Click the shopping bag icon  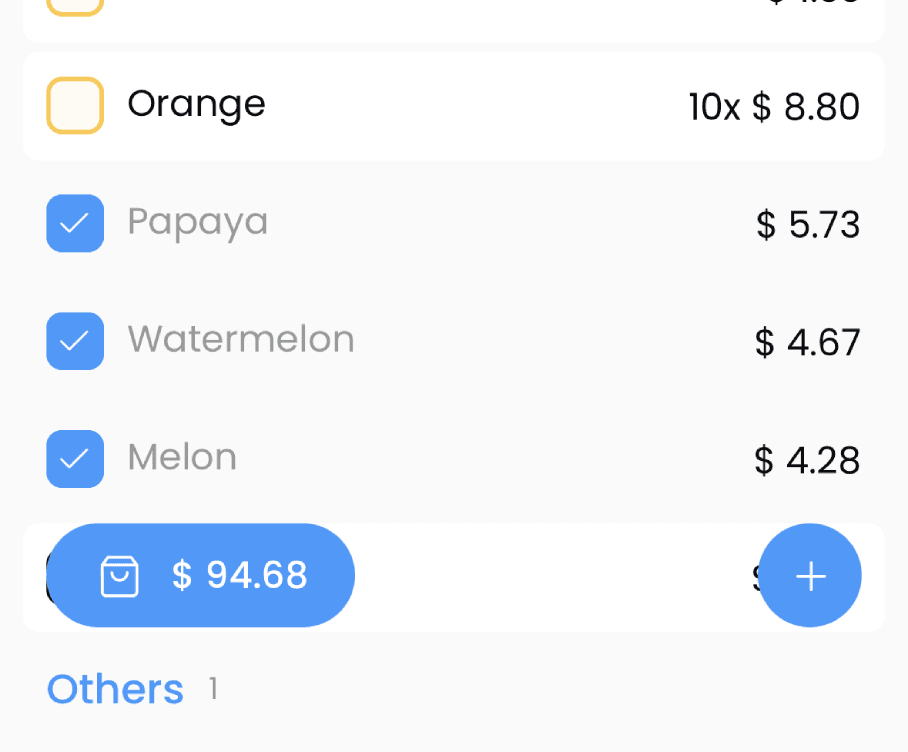(x=120, y=576)
